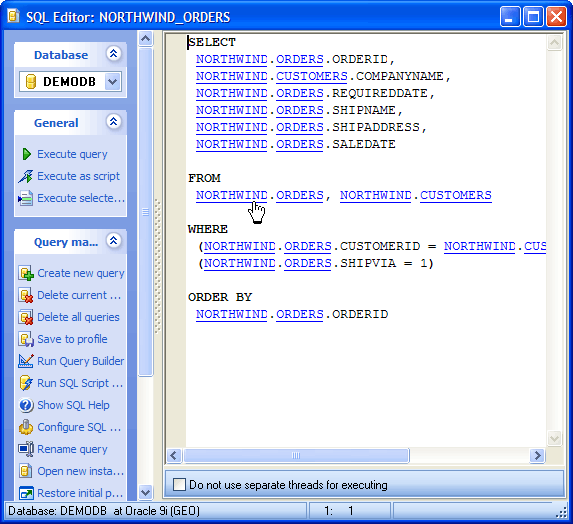The width and height of the screenshot is (573, 524).
Task: Click NORTHWIND link in the SALEDATE line
Action: [232, 144]
